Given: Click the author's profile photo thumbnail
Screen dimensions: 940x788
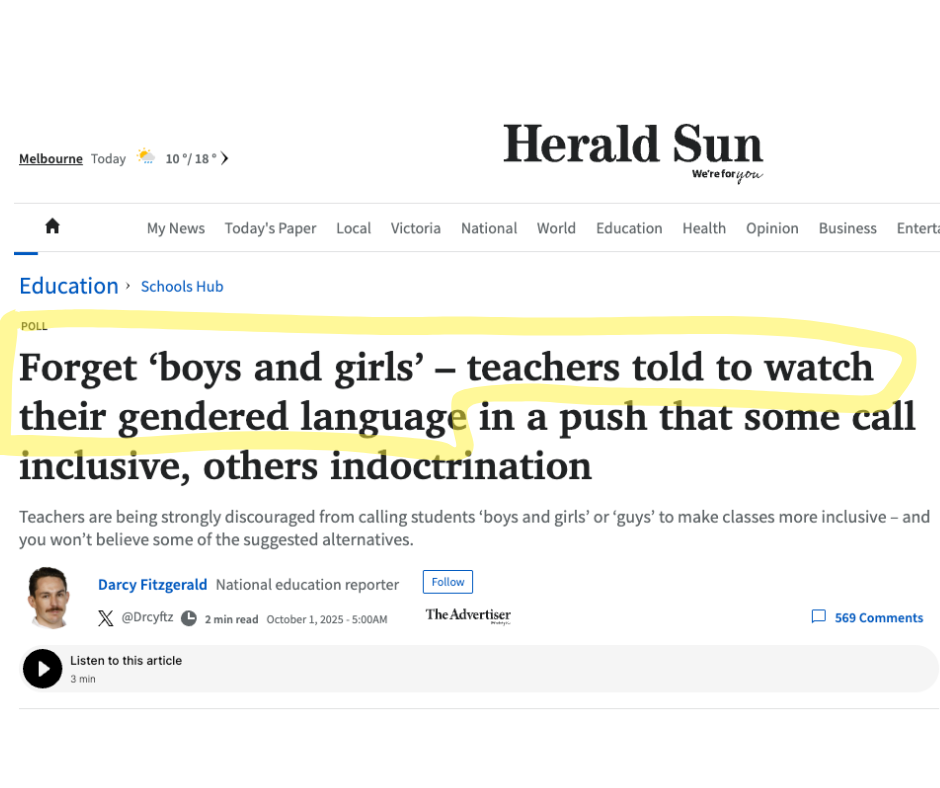Looking at the screenshot, I should pos(49,598).
